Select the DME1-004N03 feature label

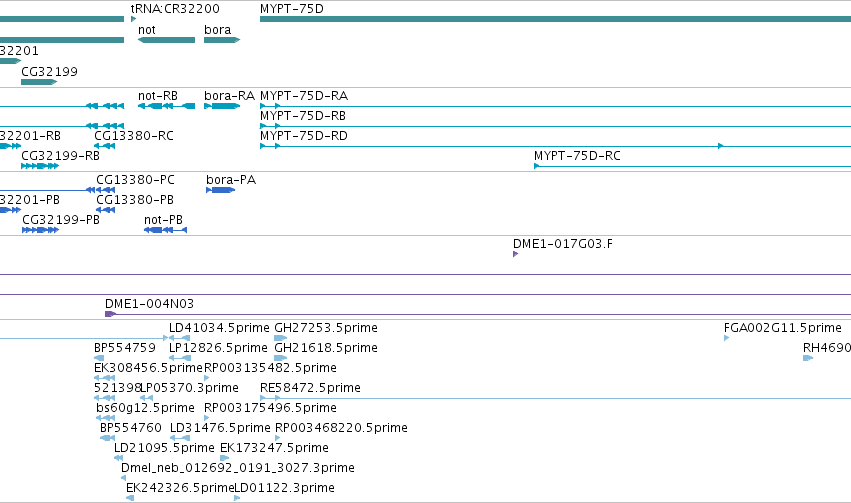coord(149,304)
